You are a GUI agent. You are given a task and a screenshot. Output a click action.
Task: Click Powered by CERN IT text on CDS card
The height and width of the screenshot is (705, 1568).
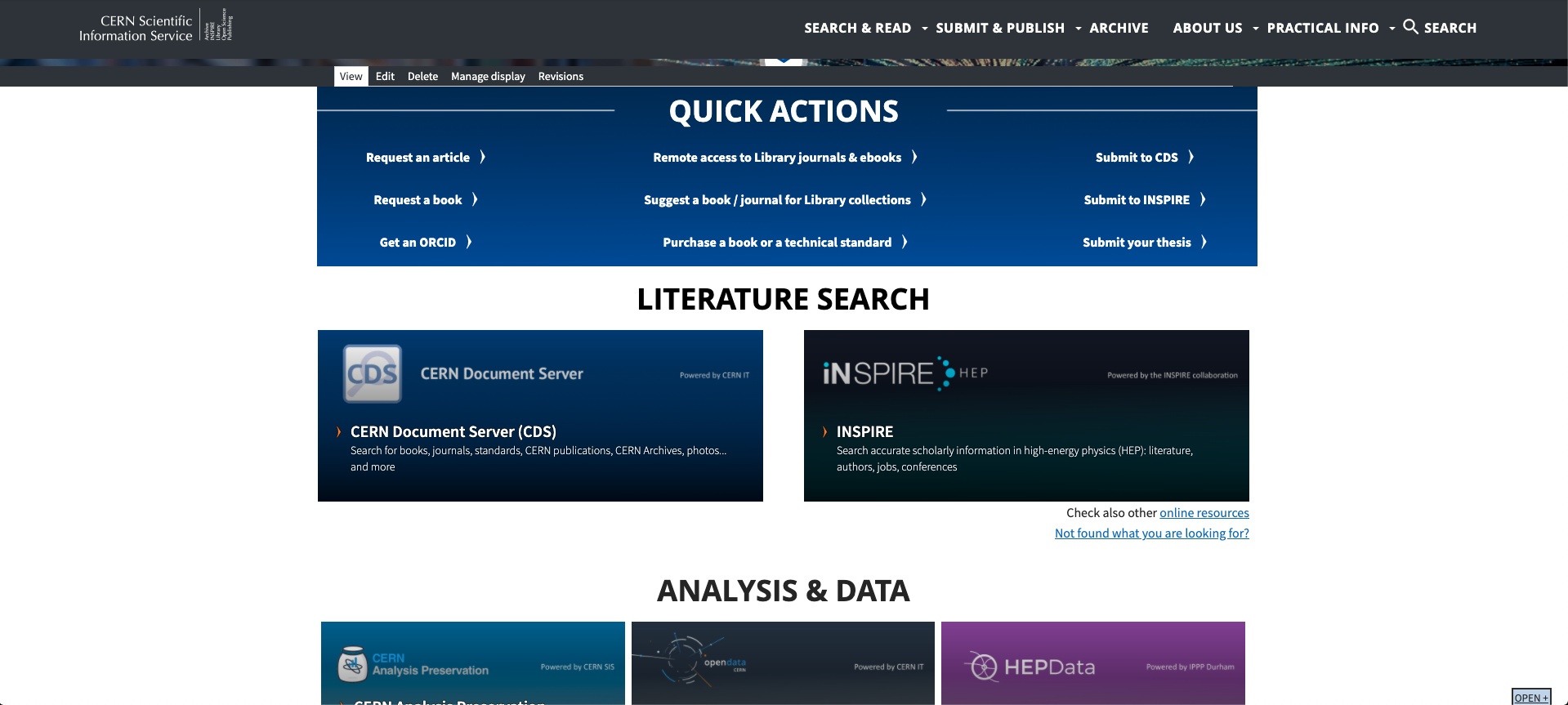[x=714, y=375]
